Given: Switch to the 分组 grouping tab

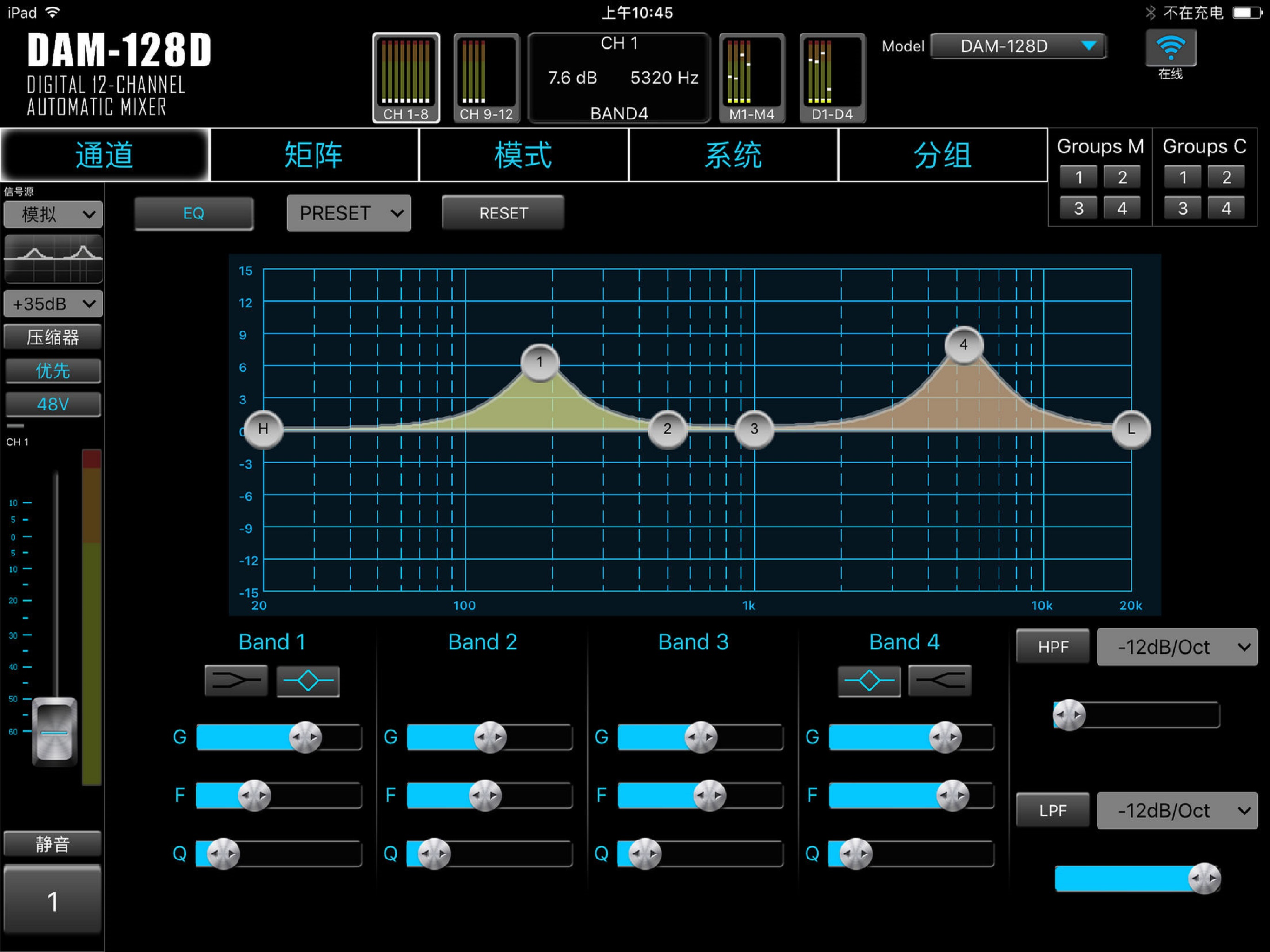Looking at the screenshot, I should 943,155.
